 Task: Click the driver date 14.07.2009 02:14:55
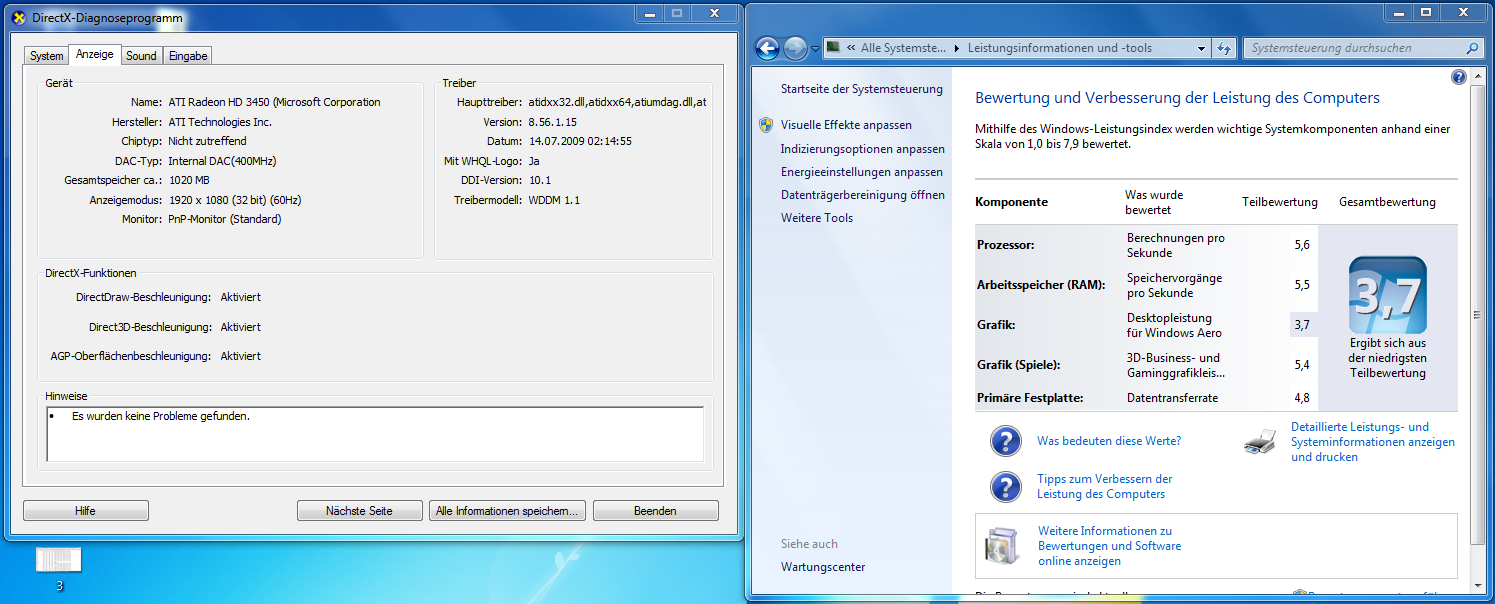coord(580,141)
